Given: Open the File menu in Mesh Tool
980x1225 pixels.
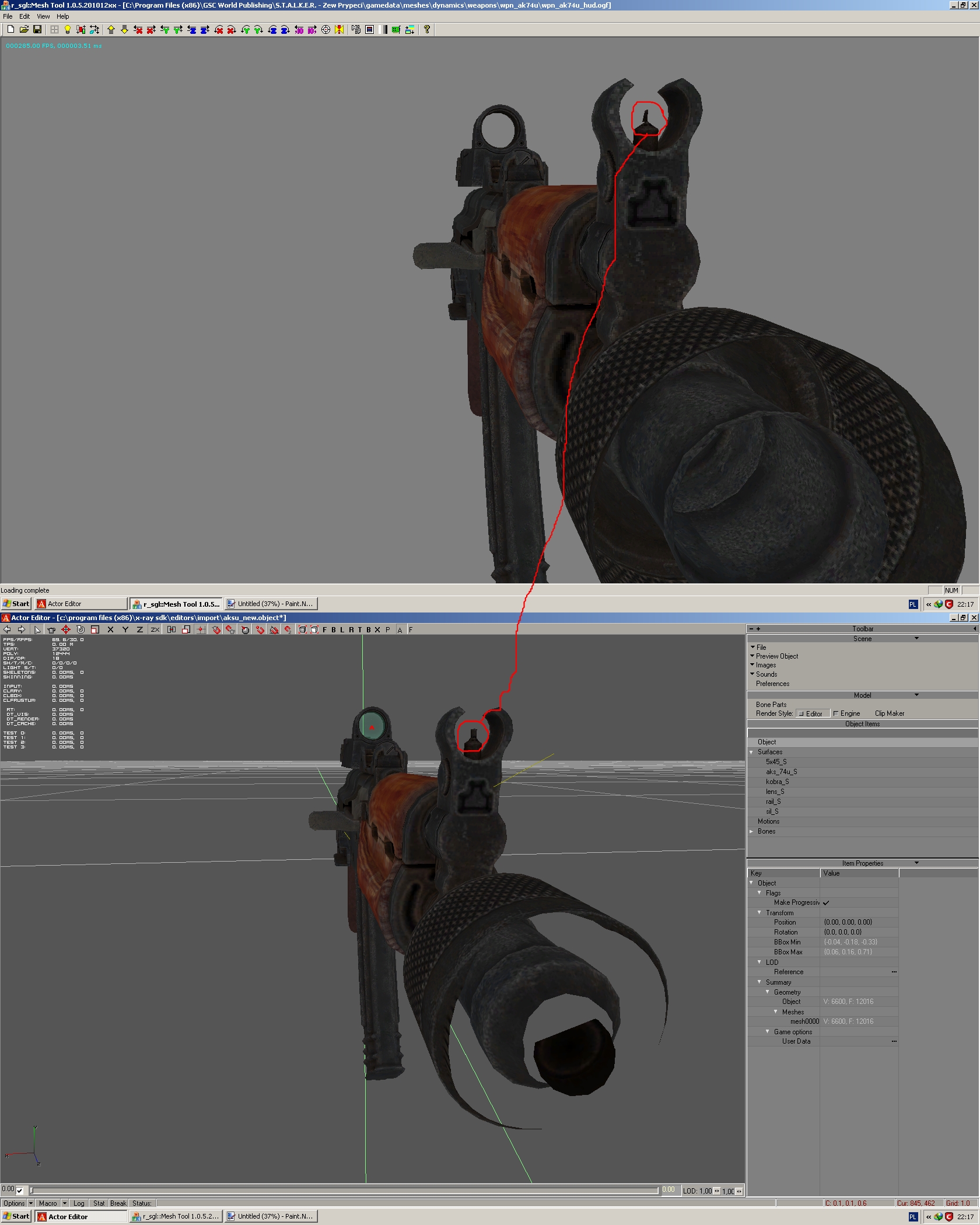Looking at the screenshot, I should [x=8, y=16].
